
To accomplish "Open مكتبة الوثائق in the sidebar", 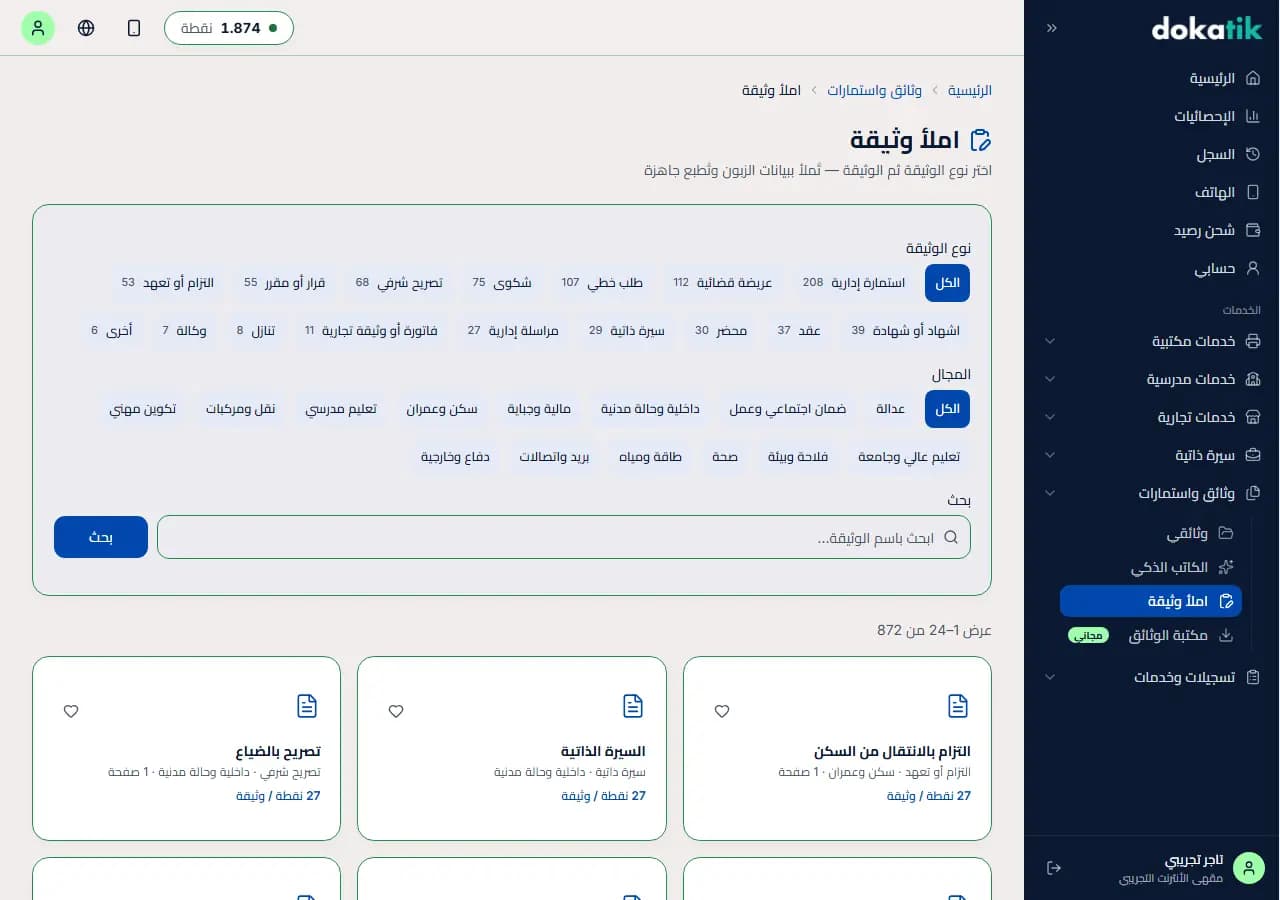I will pyautogui.click(x=1151, y=635).
